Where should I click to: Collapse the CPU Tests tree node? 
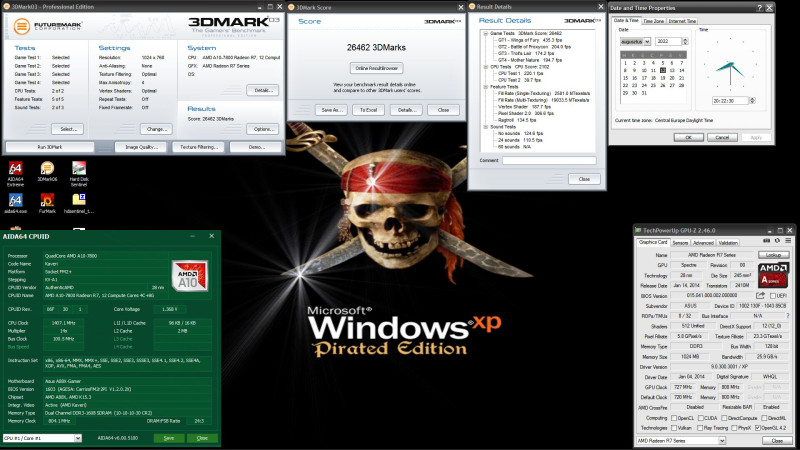[x=486, y=67]
